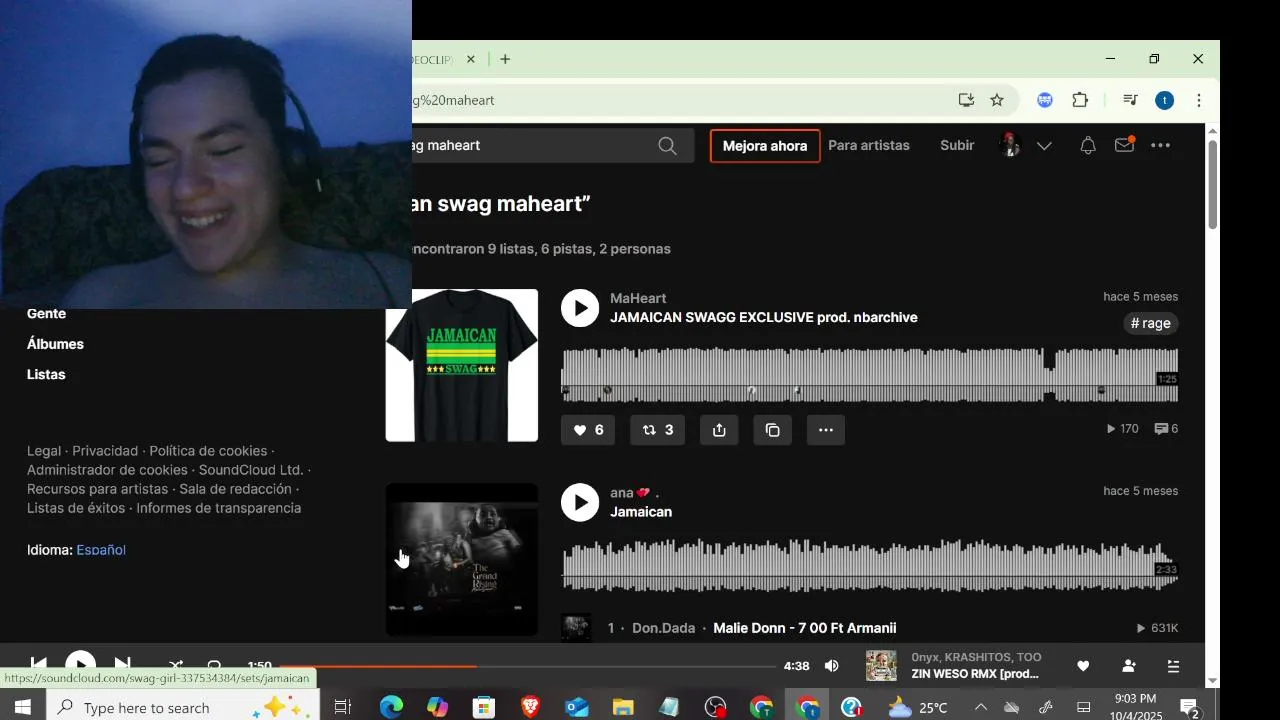Install app icon in address bar
This screenshot has height=720, width=1280.
(x=966, y=100)
